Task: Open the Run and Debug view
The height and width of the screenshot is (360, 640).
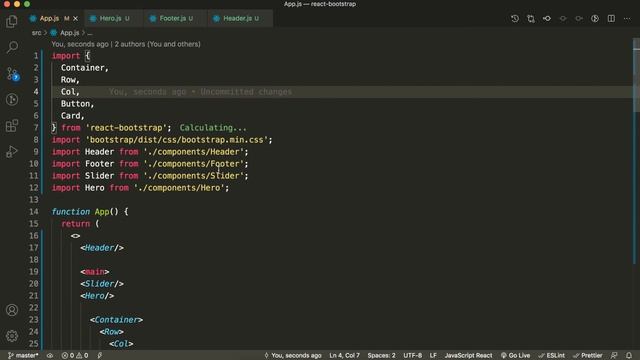Action: [12, 152]
